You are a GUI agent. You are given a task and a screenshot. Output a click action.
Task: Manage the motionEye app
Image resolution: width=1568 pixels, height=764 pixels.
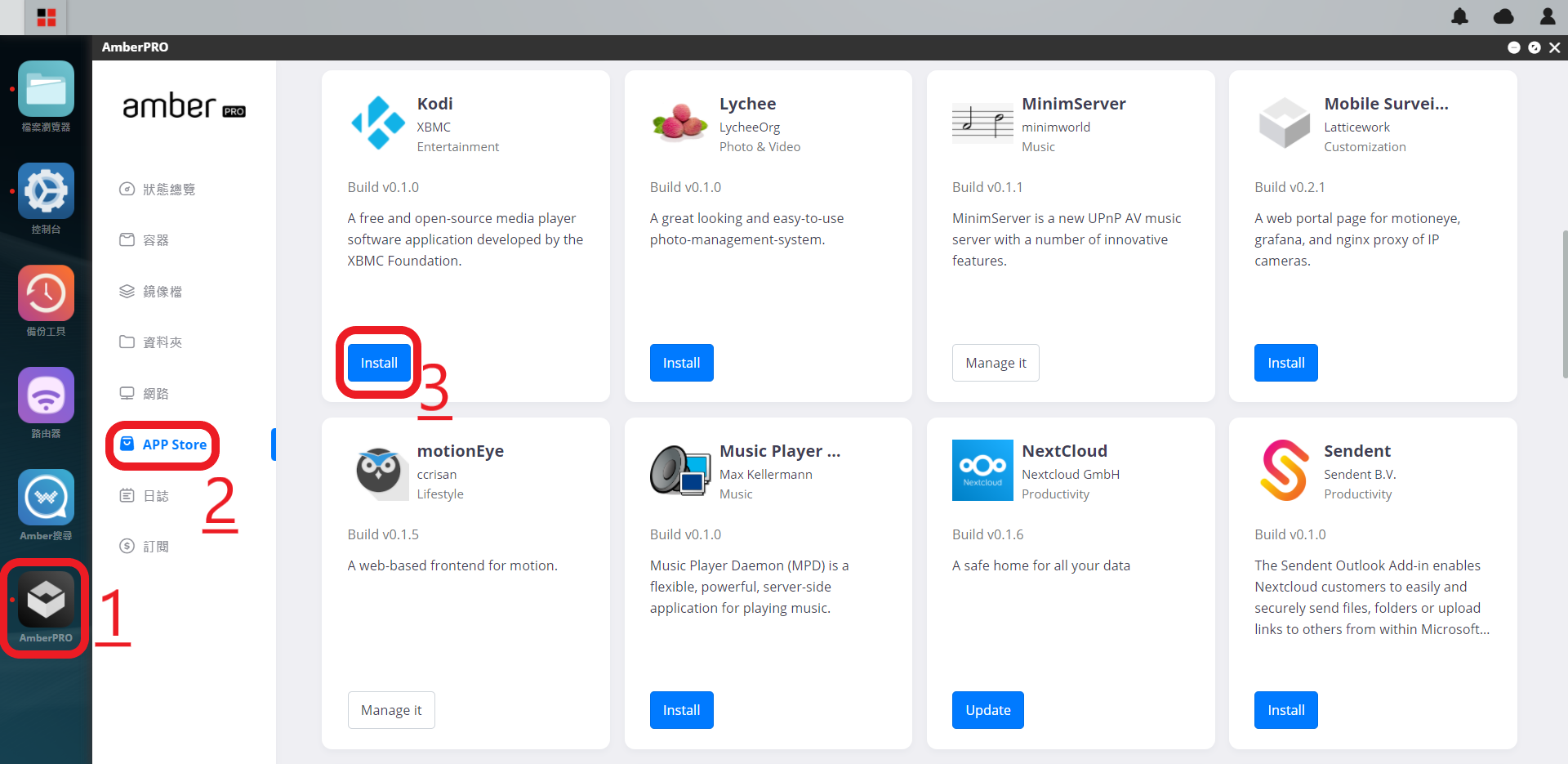coord(391,710)
